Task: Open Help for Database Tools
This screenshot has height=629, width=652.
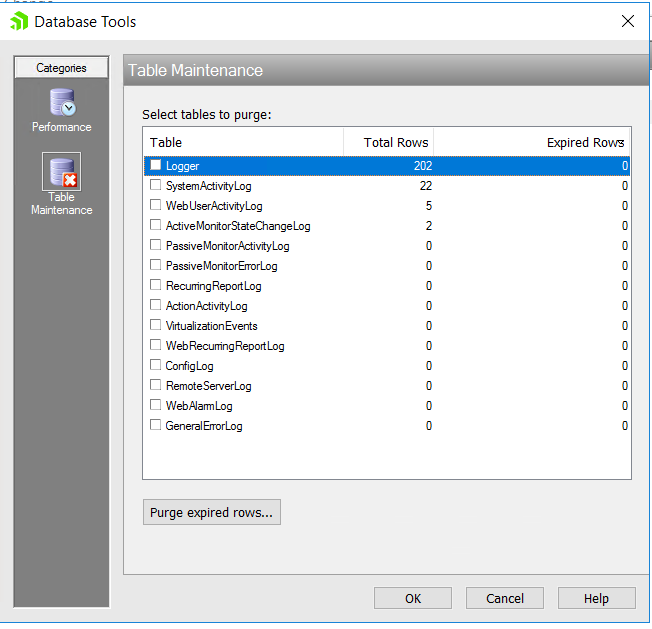Action: click(597, 598)
